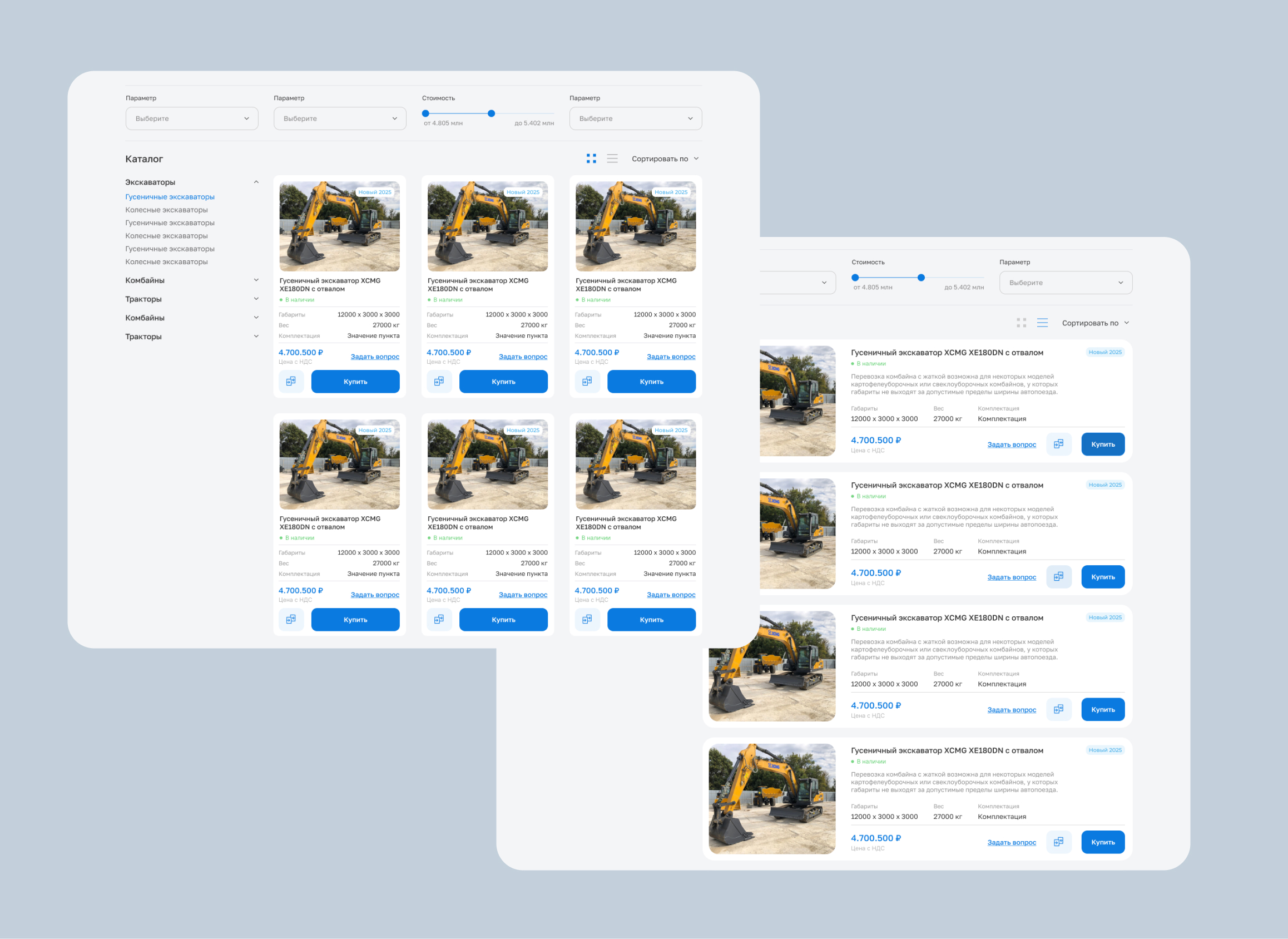Adjust minimum price handle in list catalog

[x=855, y=278]
